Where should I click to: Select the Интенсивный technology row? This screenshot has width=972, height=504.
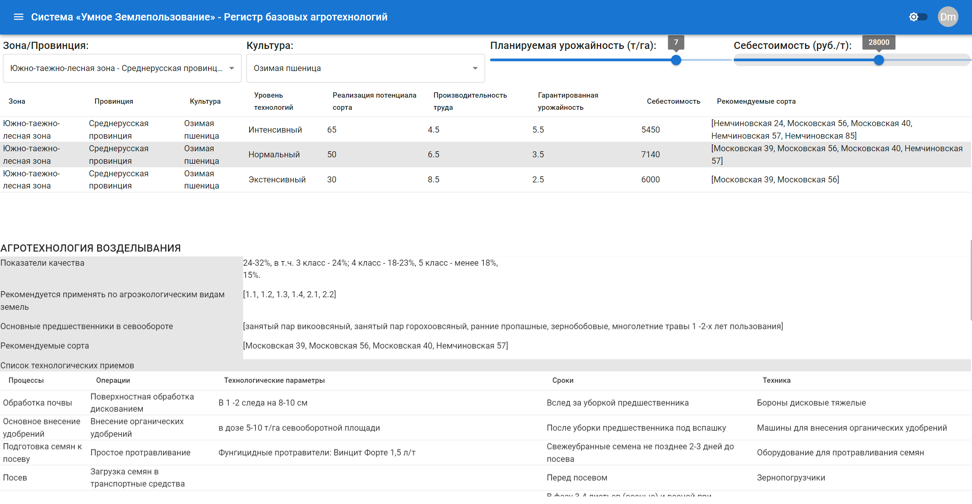coord(485,130)
